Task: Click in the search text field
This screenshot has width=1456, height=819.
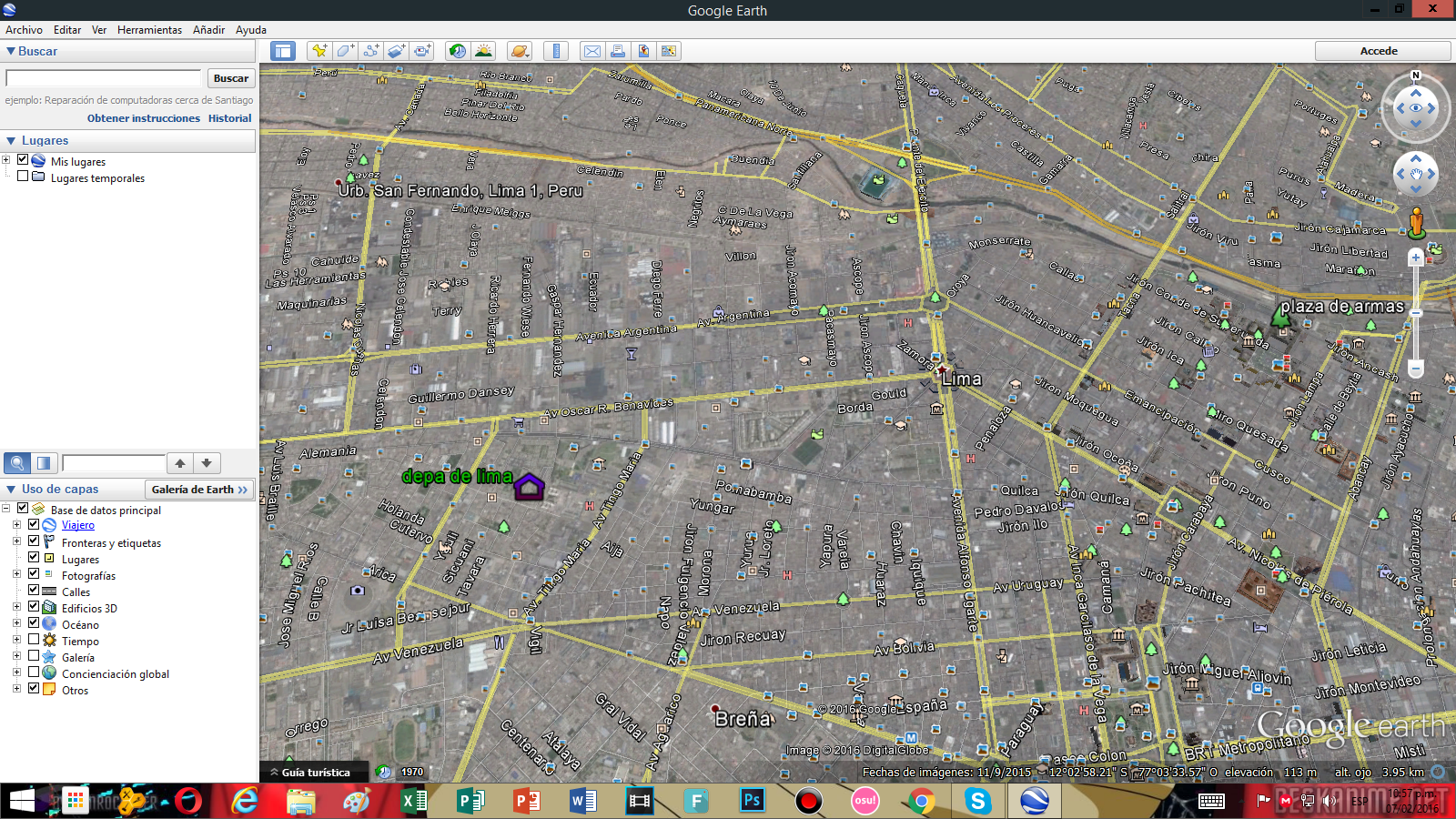Action: [x=103, y=78]
